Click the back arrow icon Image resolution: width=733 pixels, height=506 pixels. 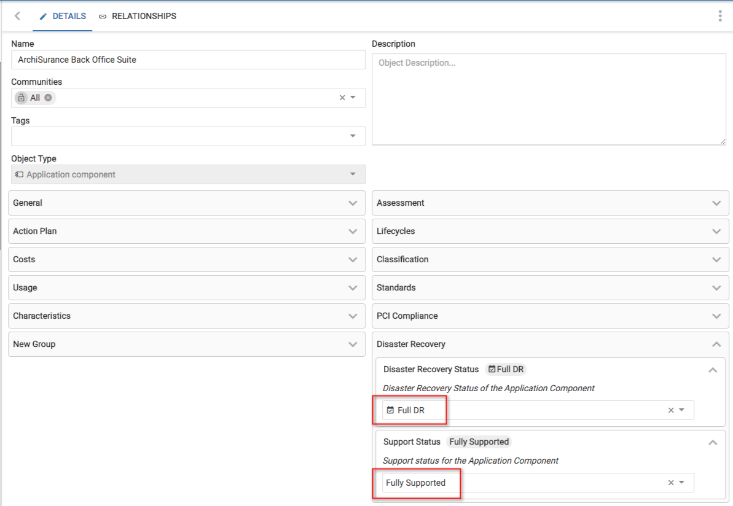[17, 16]
